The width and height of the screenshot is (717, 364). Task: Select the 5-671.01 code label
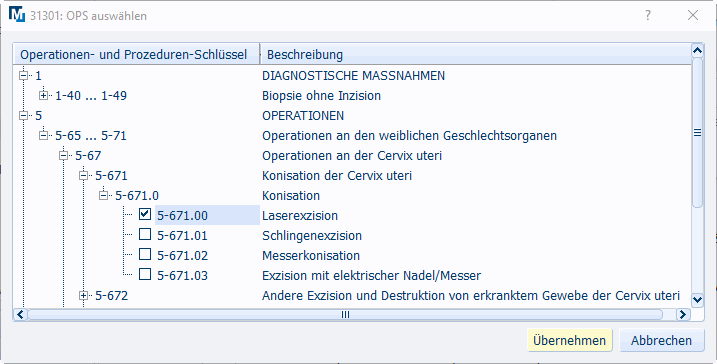(x=182, y=236)
